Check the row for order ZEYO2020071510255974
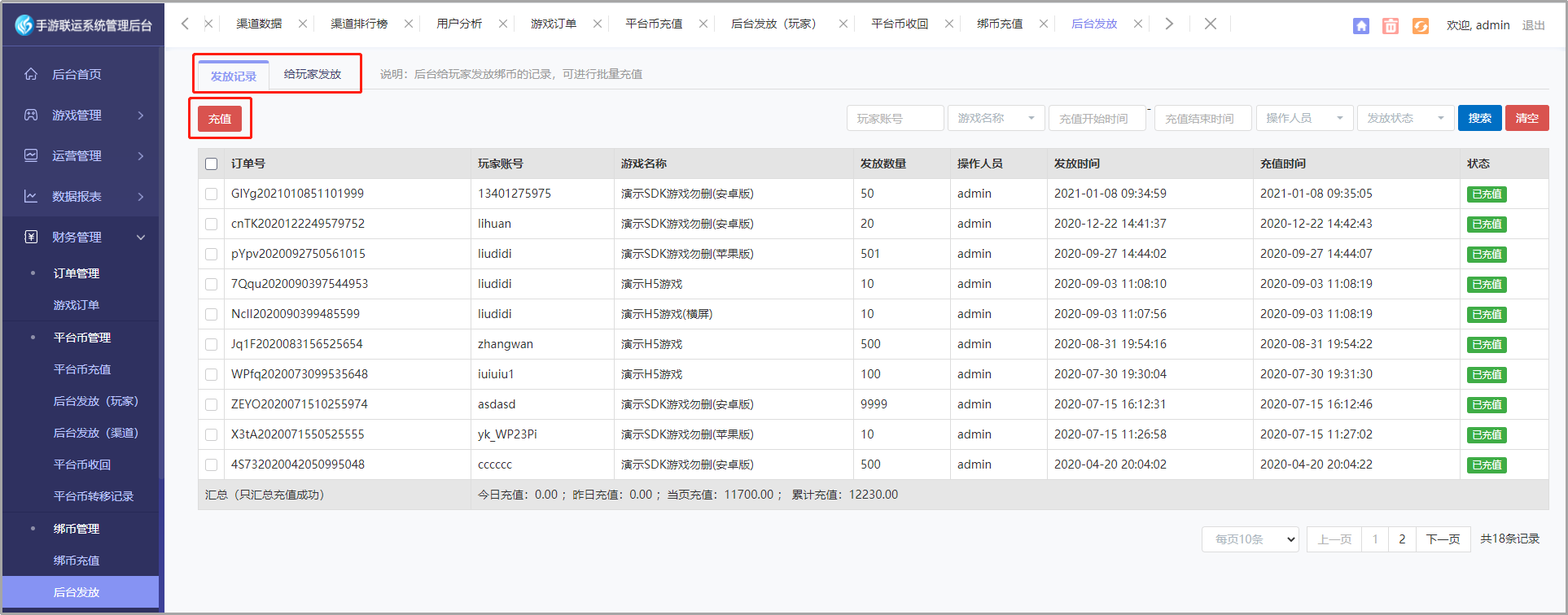 pyautogui.click(x=212, y=405)
